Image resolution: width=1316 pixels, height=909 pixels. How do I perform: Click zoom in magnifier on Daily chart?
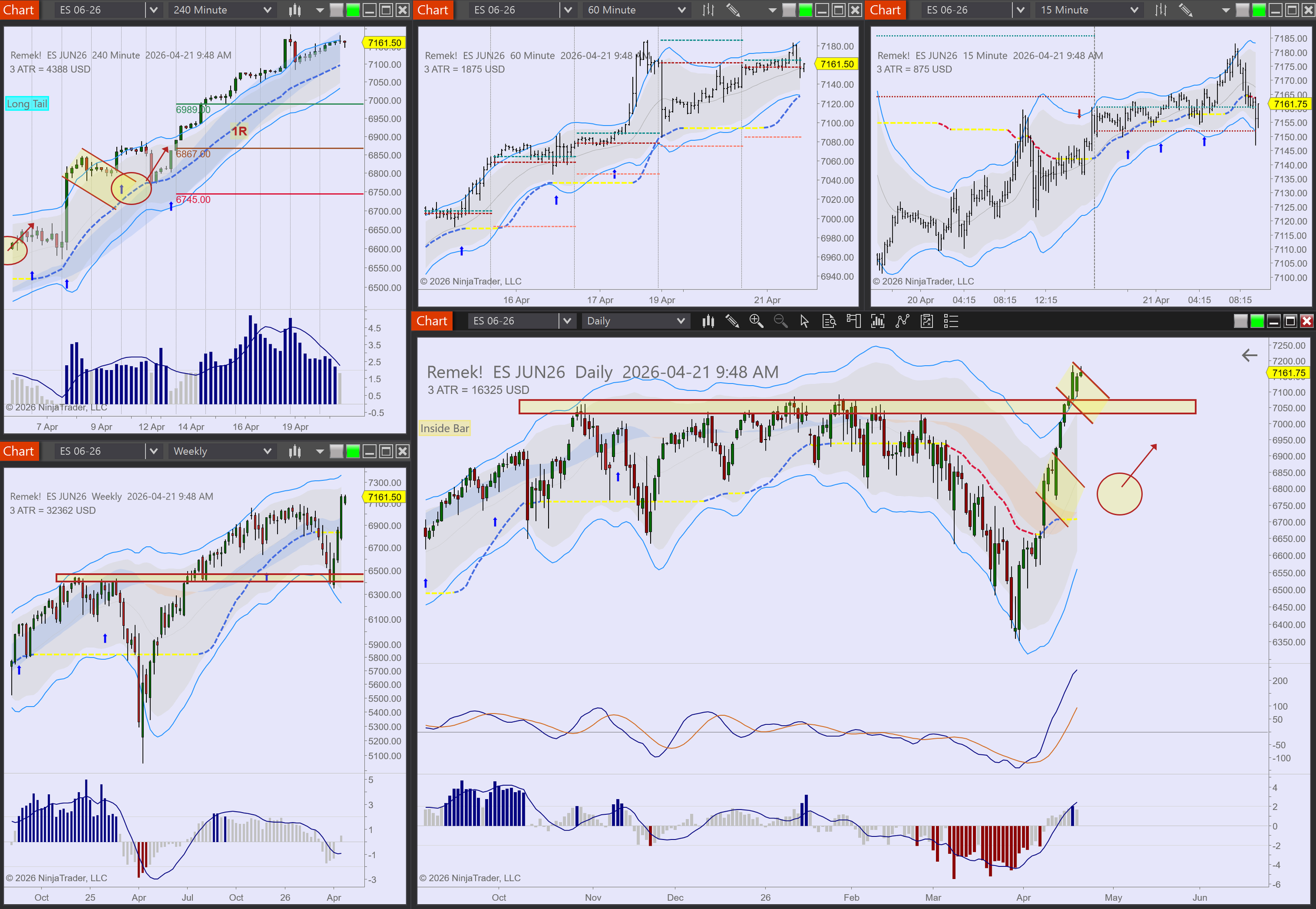(x=756, y=321)
